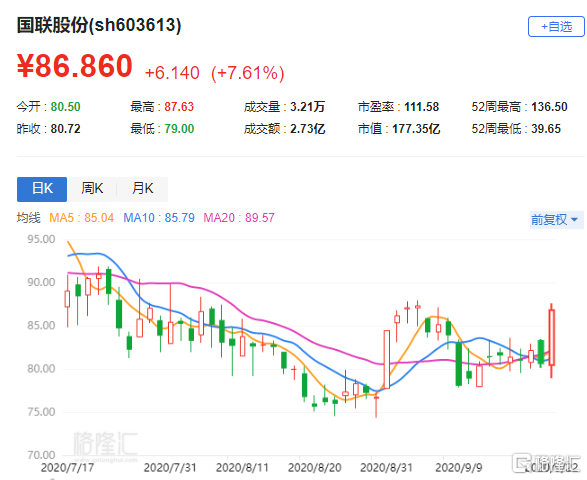The height and width of the screenshot is (480, 587).
Task: Toggle the blue MA10 : 85.79 legend
Action: coord(159,218)
